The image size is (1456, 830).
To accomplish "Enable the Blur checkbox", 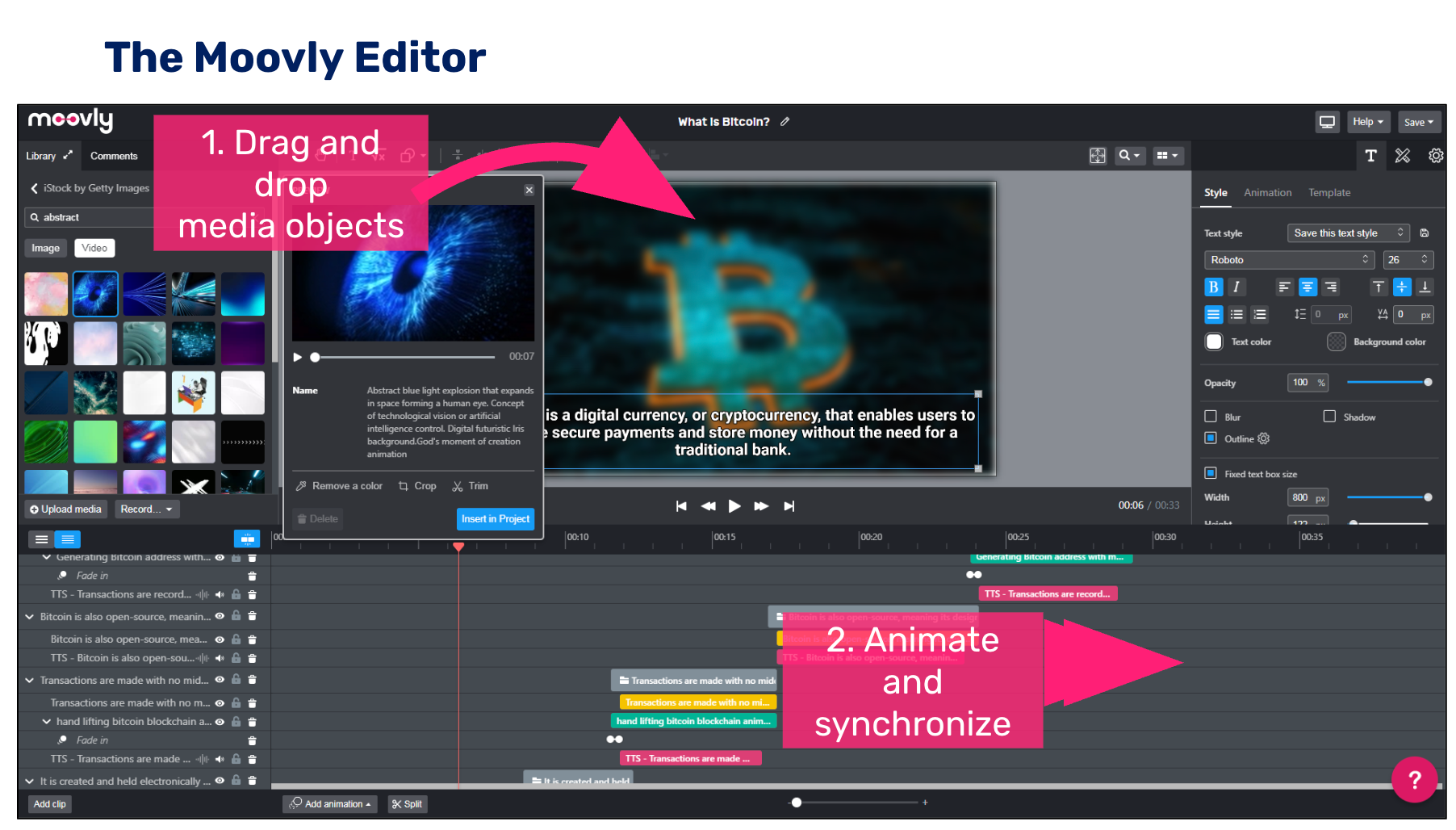I will (1211, 417).
